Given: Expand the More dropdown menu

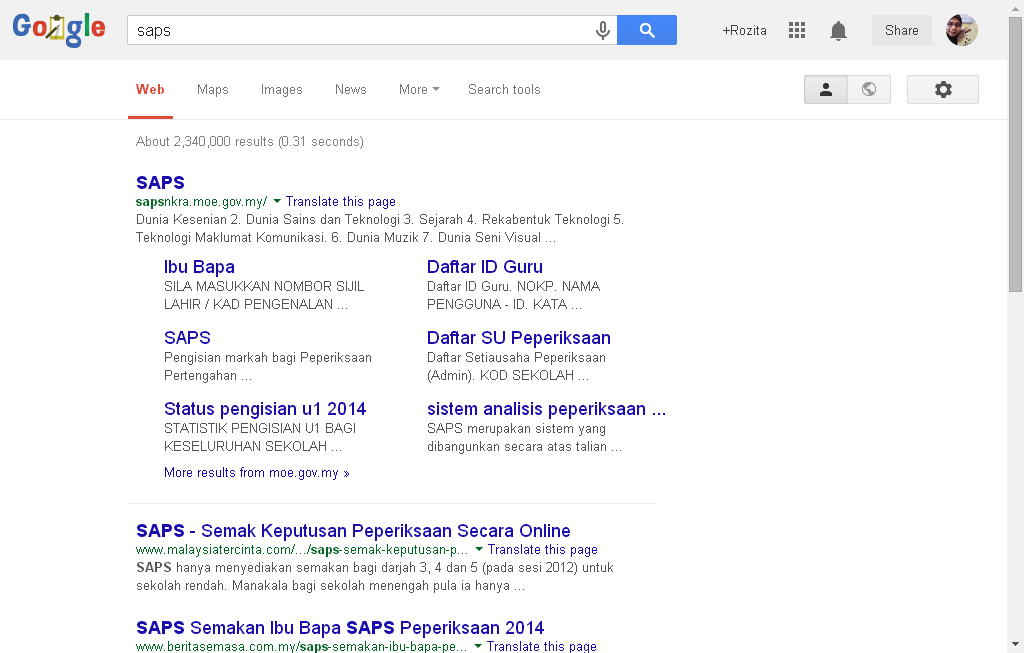Looking at the screenshot, I should [419, 89].
